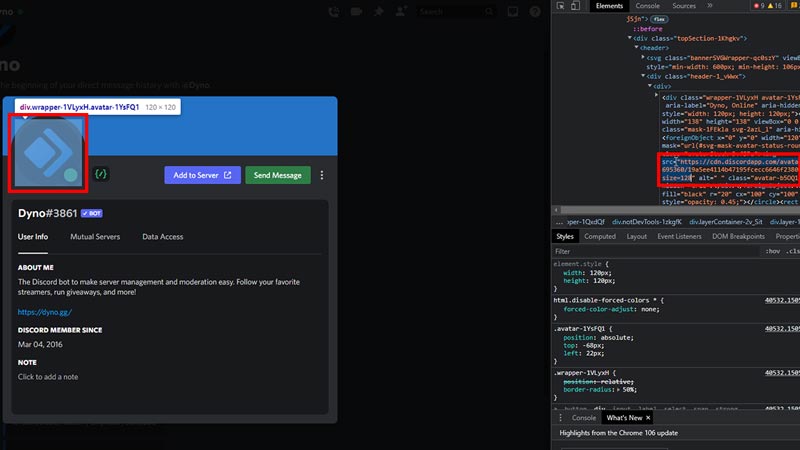Expand the bannerSVGWrapper svg node

pyautogui.click(x=643, y=58)
